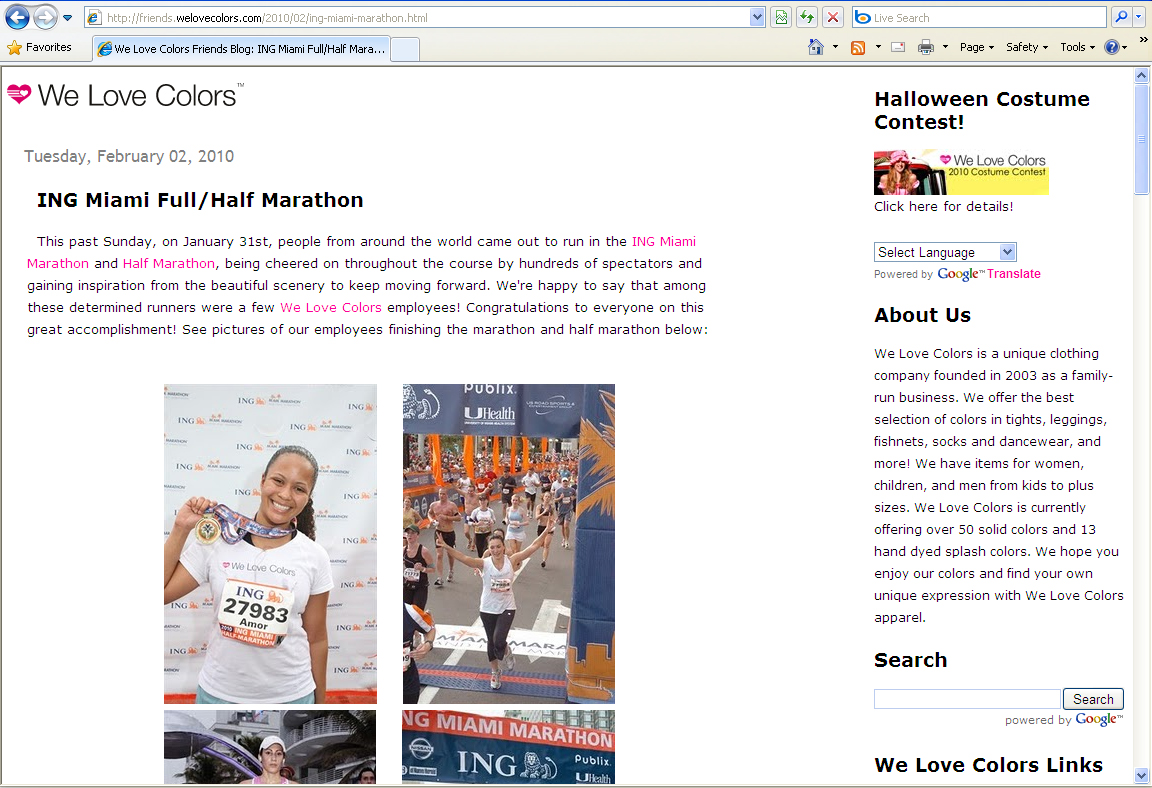Open the Safety menu
Screen dimensions: 1152x788
click(x=1026, y=47)
